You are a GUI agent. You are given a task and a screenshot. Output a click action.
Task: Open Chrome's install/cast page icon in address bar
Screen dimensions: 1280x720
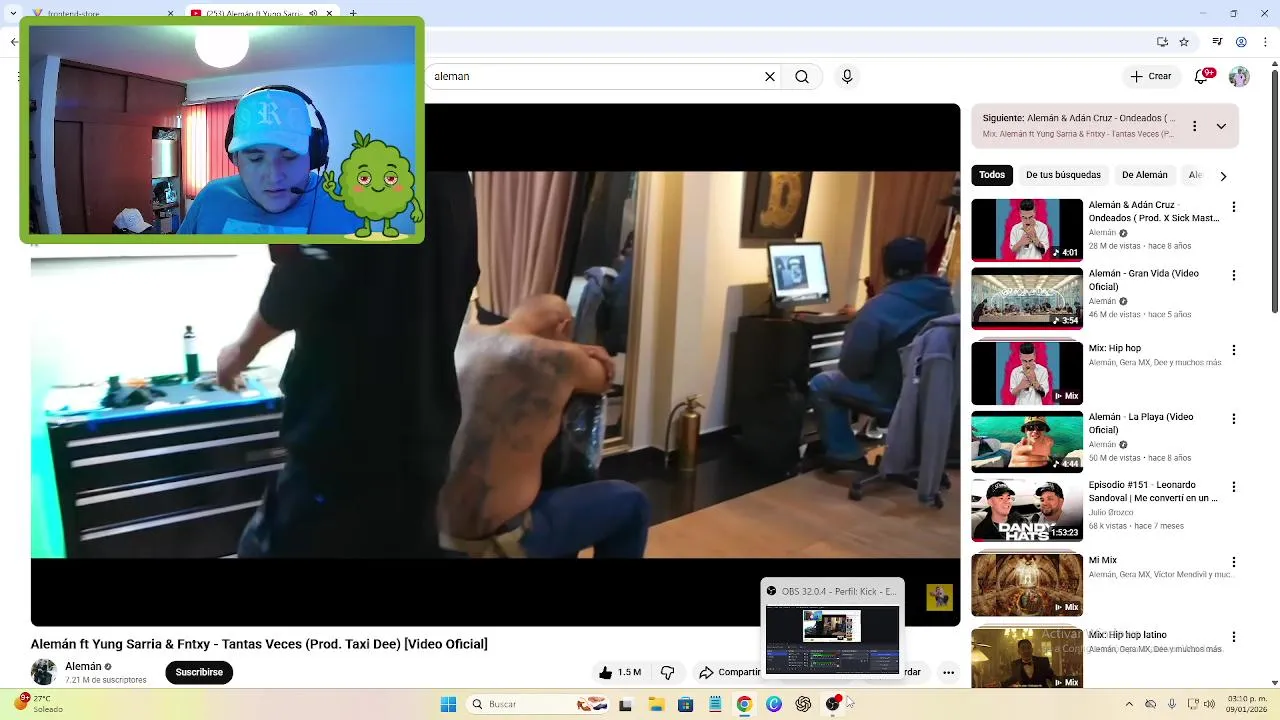pyautogui.click(x=1162, y=42)
